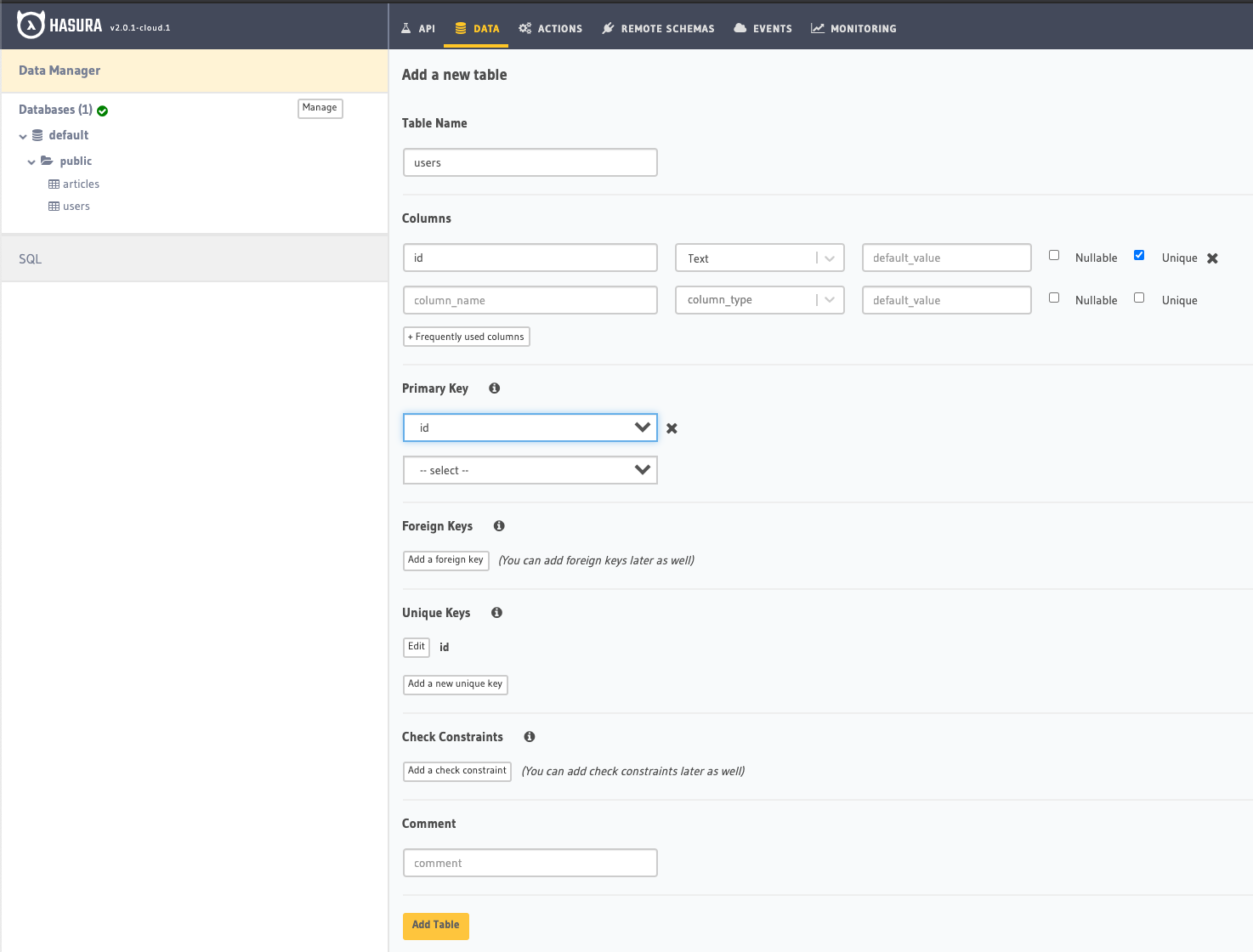The image size is (1253, 952).
Task: Click Add a check constraint button
Action: 457,771
